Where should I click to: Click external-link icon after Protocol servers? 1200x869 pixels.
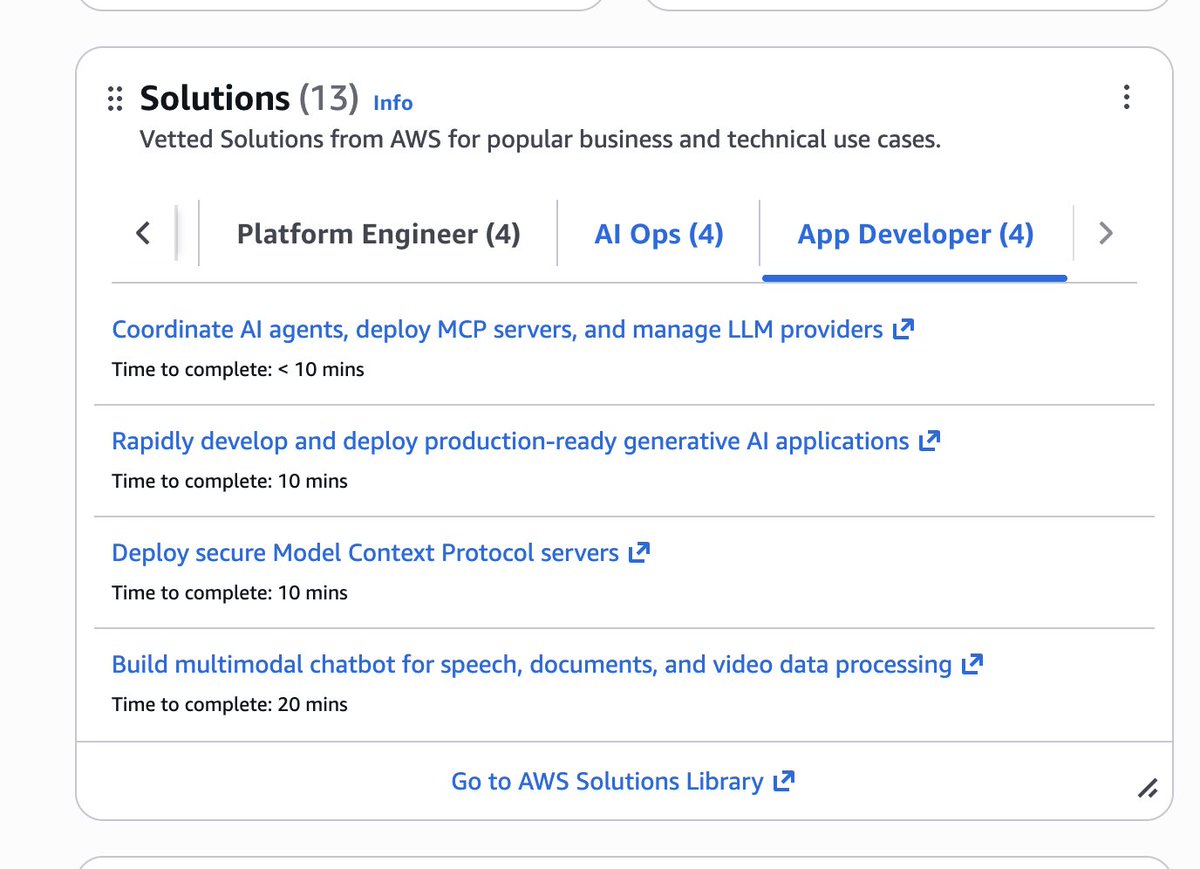coord(639,553)
